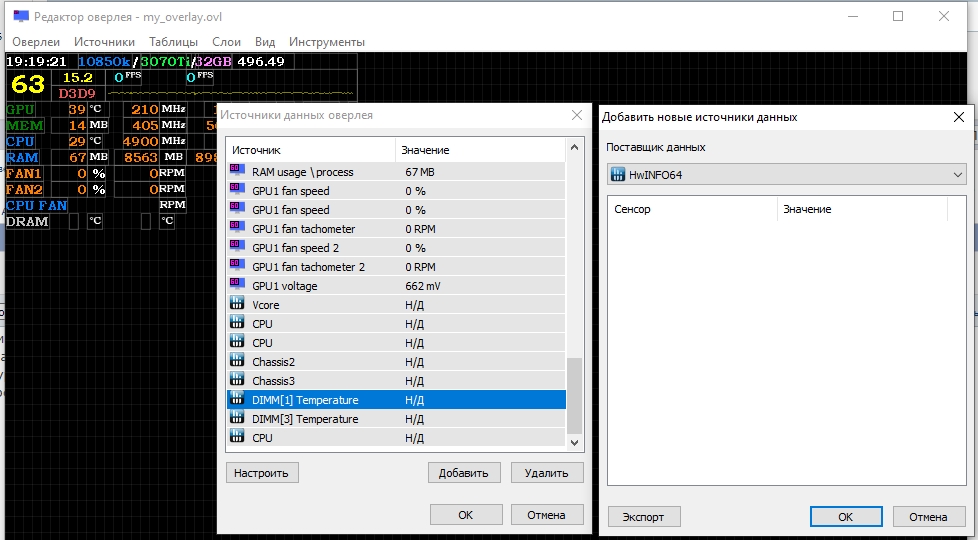Close the Источники данных оверлея dialog
This screenshot has height=540, width=978.
pyautogui.click(x=577, y=115)
